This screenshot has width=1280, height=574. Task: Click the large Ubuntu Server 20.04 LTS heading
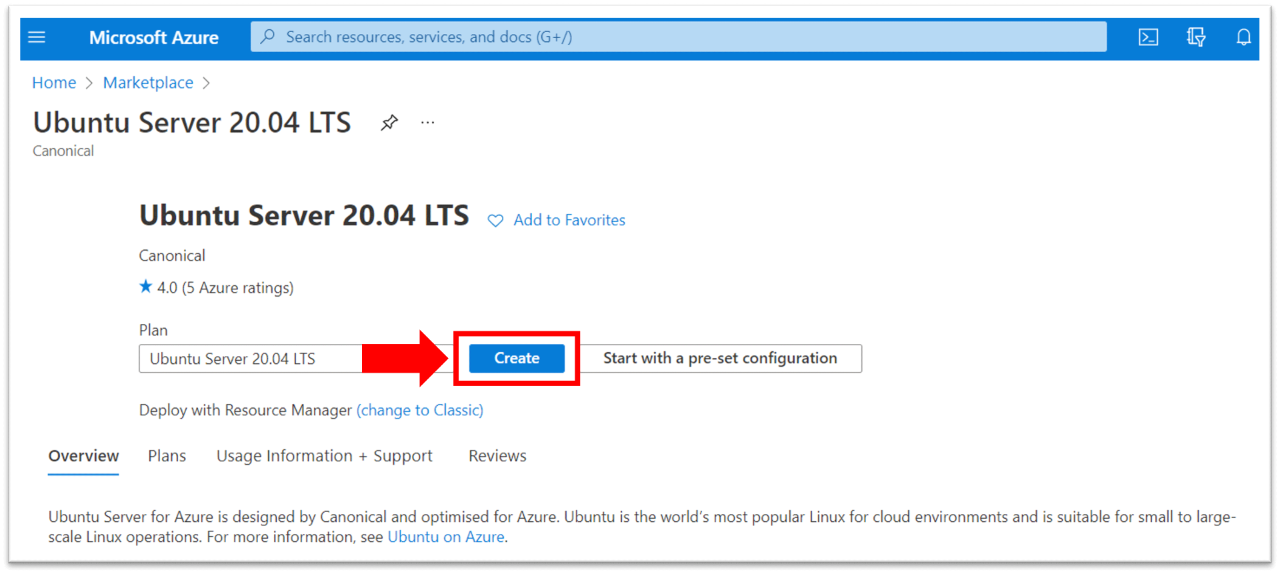coord(304,215)
